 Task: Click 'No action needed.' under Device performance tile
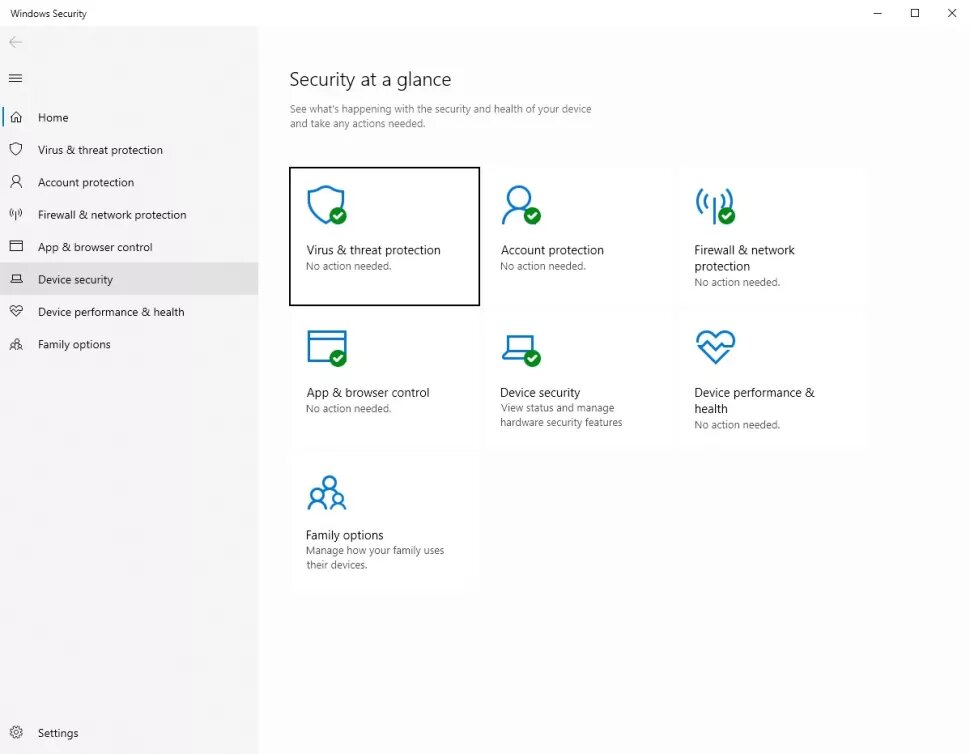click(737, 424)
